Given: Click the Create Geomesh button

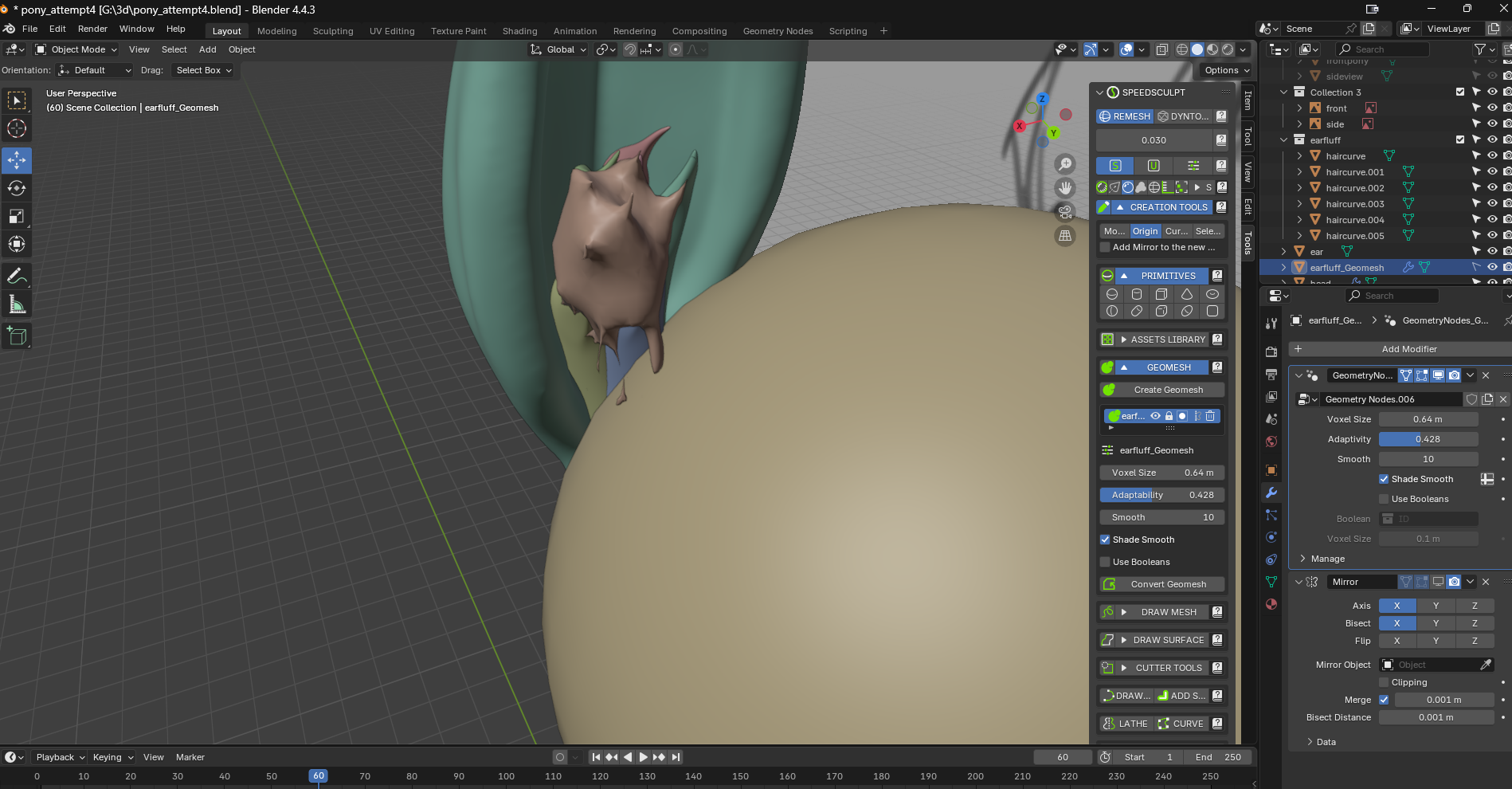Looking at the screenshot, I should point(1162,390).
